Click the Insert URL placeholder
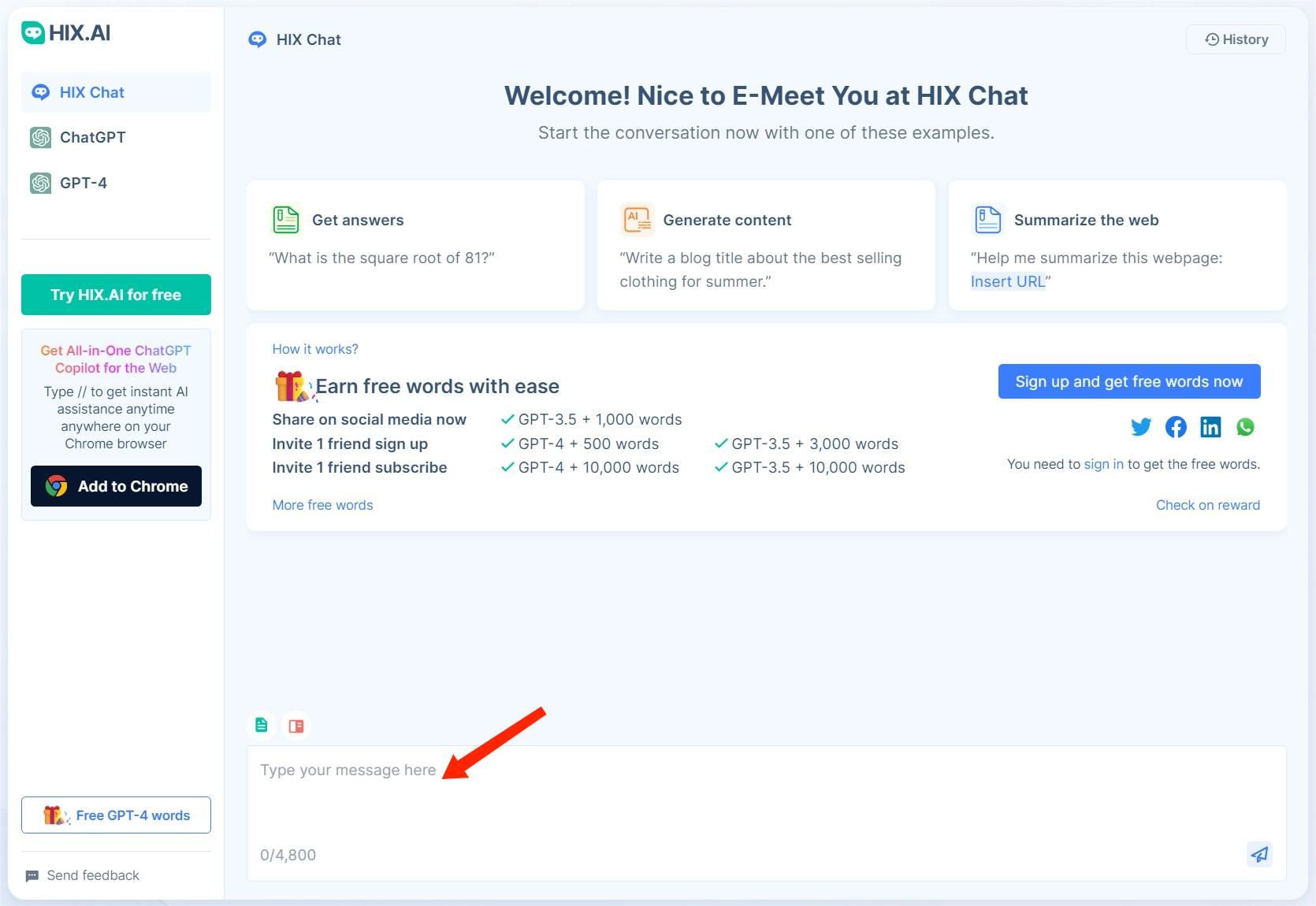The height and width of the screenshot is (906, 1316). coord(1008,281)
